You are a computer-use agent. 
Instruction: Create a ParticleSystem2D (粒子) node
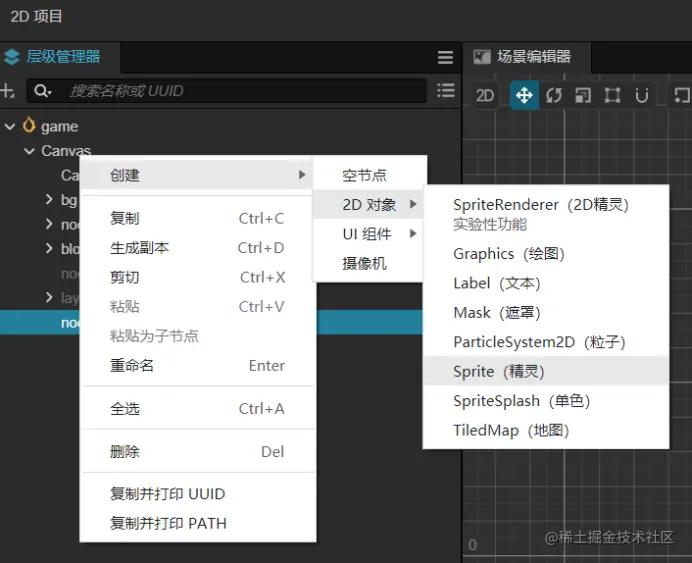pos(545,342)
